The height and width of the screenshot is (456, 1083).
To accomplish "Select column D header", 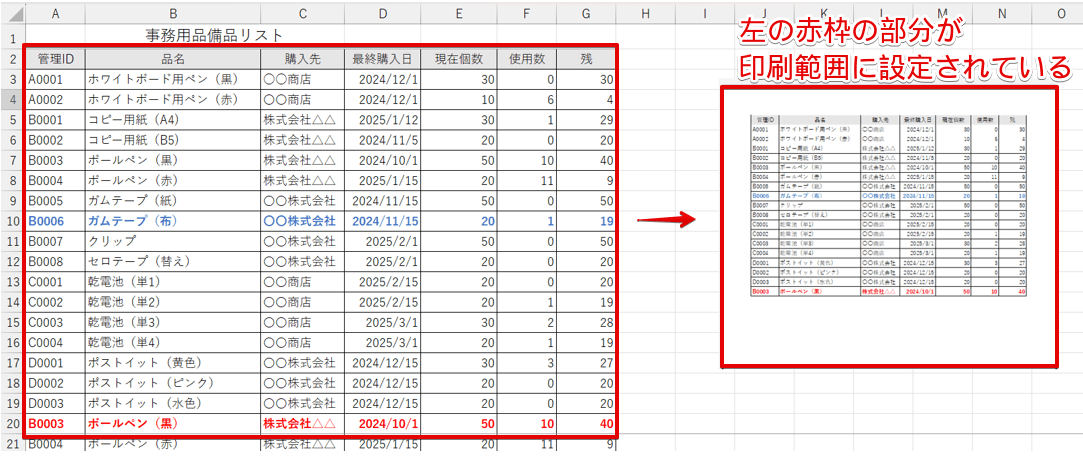I will tap(383, 13).
